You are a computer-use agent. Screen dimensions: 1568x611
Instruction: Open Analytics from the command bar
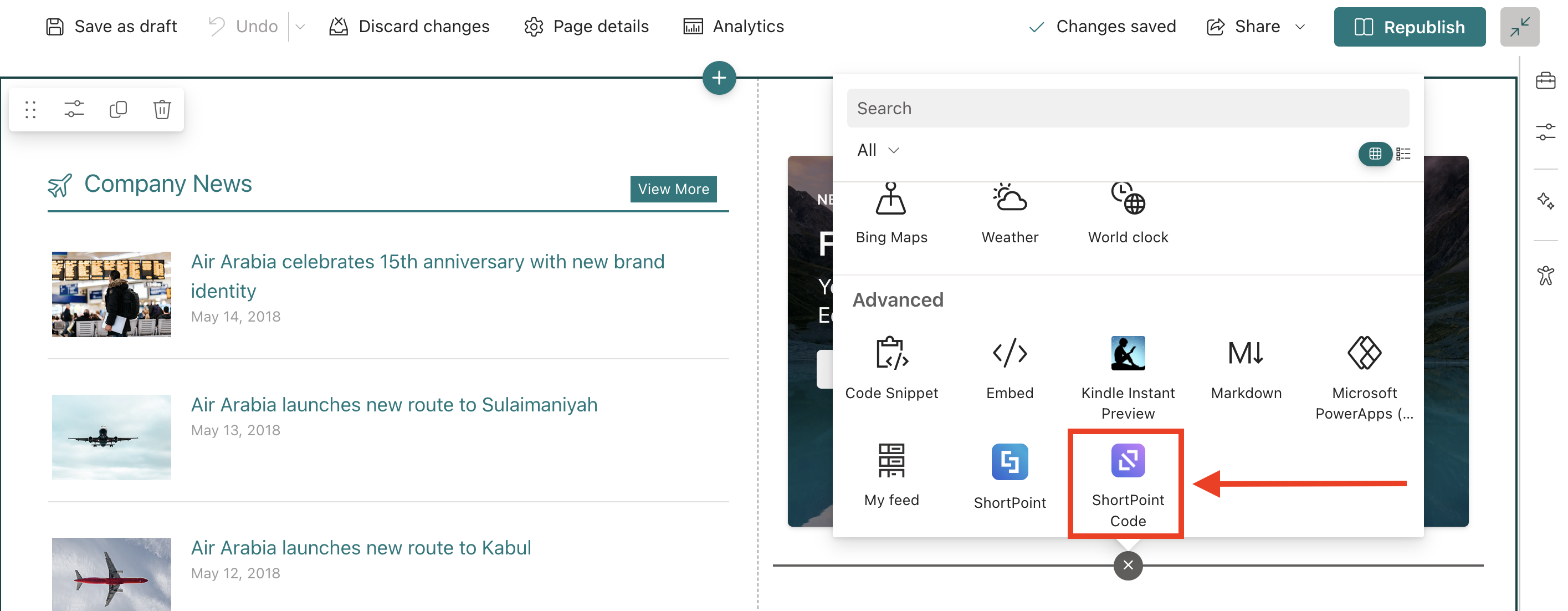pos(733,27)
